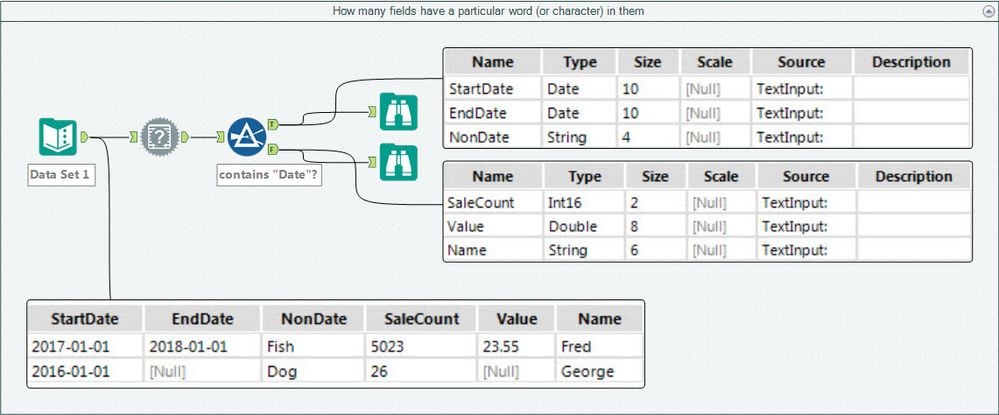The image size is (999, 415).
Task: Click the Text Input tool's output anchor
Action: point(84,136)
